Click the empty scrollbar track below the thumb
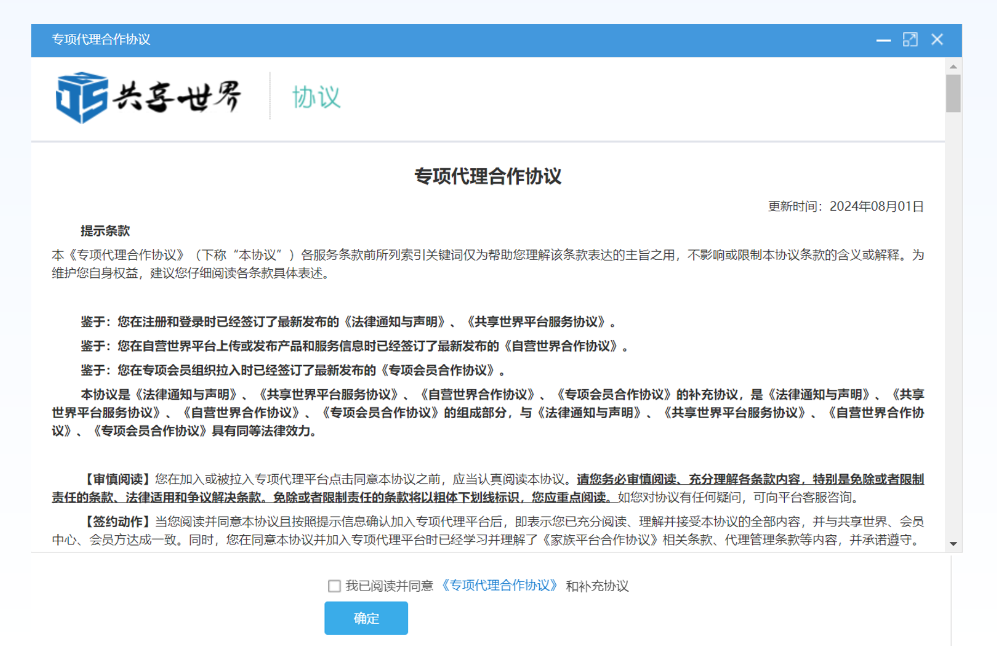997x657 pixels. 953,330
